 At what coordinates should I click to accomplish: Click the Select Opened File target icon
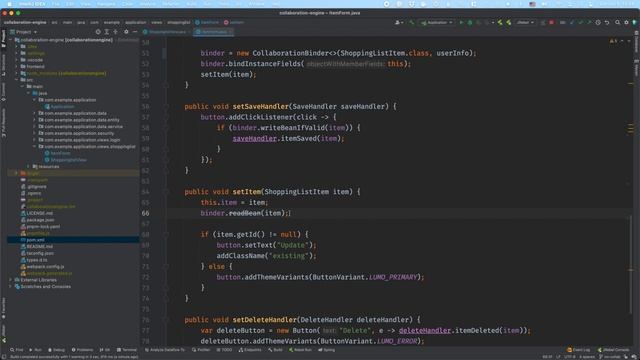click(x=98, y=31)
